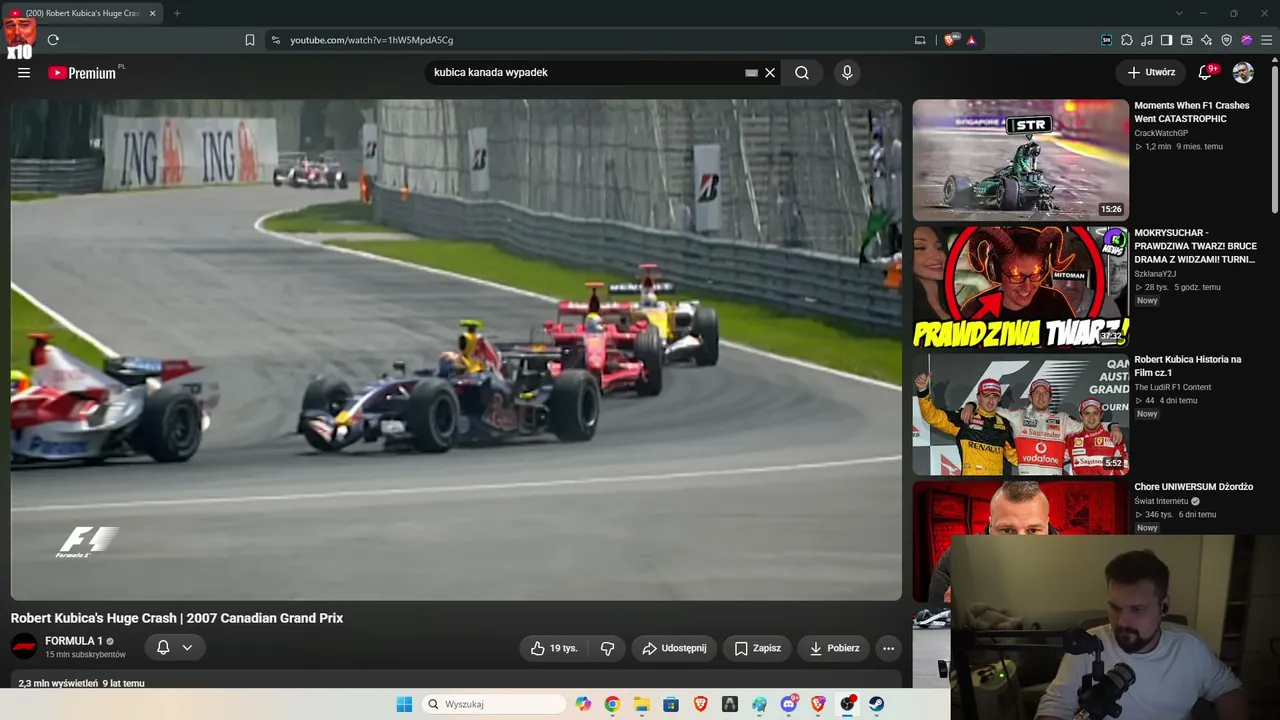Open Brave Rewards triangle icon
Image resolution: width=1280 pixels, height=720 pixels.
click(x=971, y=40)
